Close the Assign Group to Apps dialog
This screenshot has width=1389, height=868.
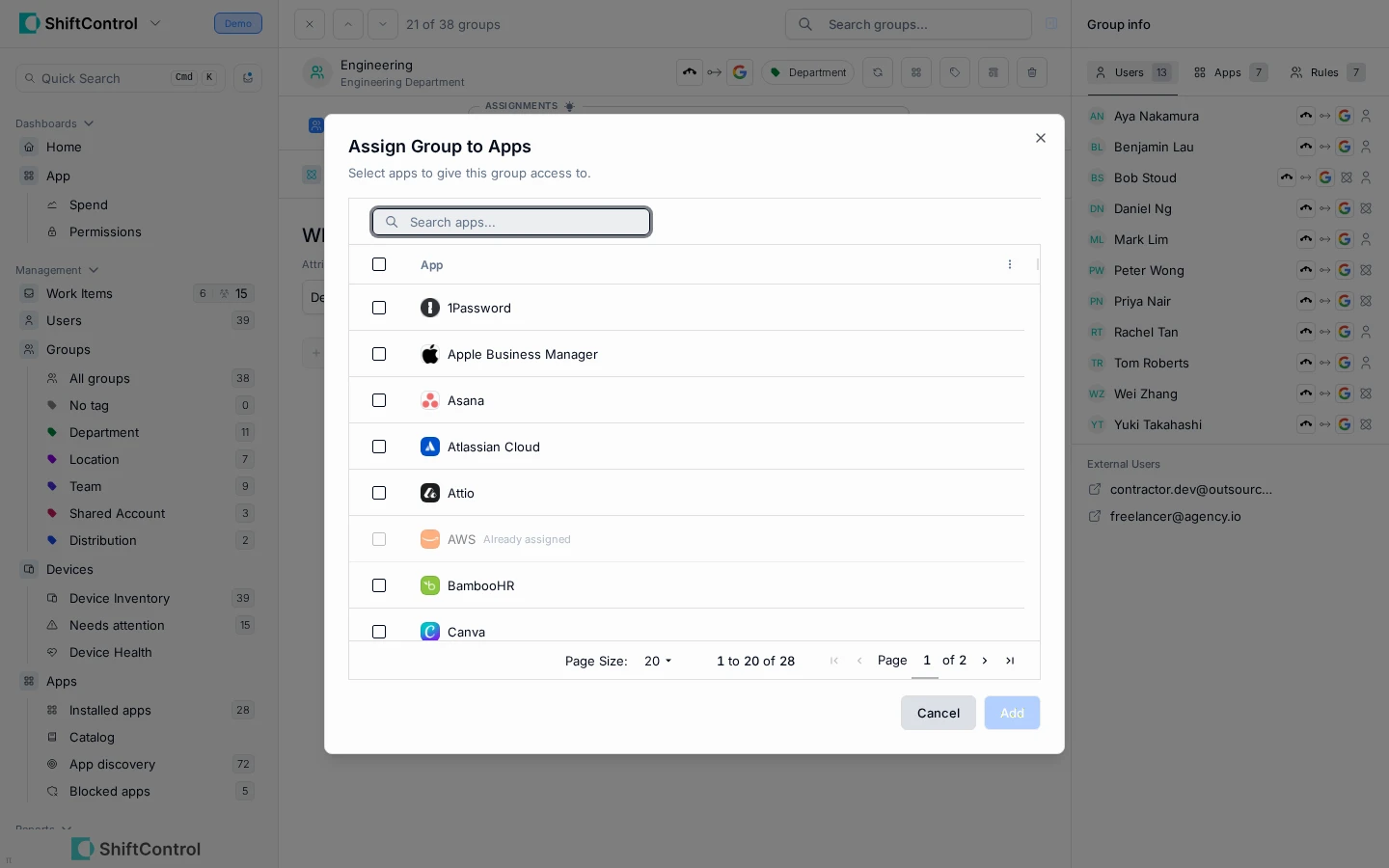[x=1041, y=138]
